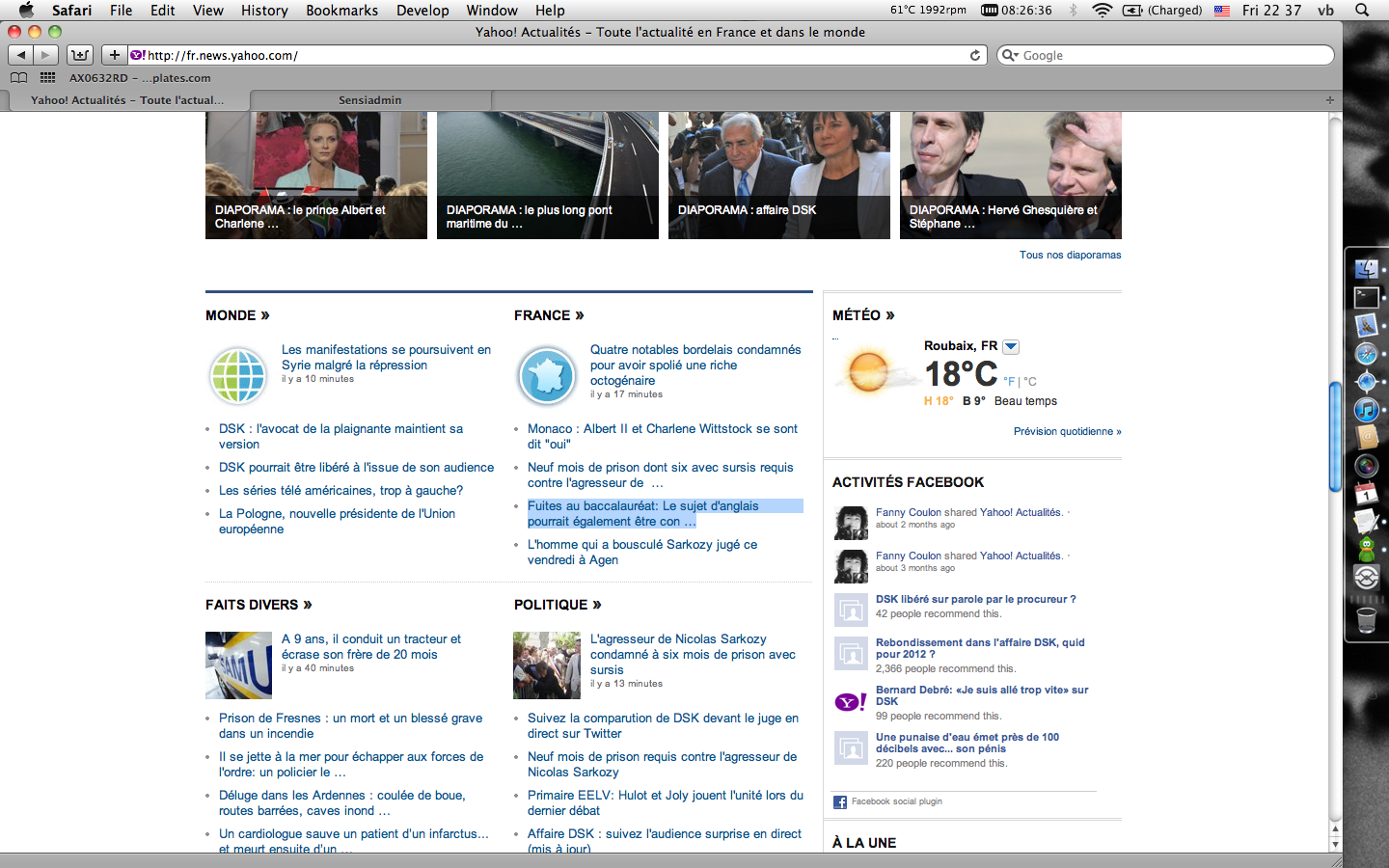Viewport: 1389px width, 868px height.
Task: Open Mail from the Dock
Action: pyautogui.click(x=1367, y=325)
